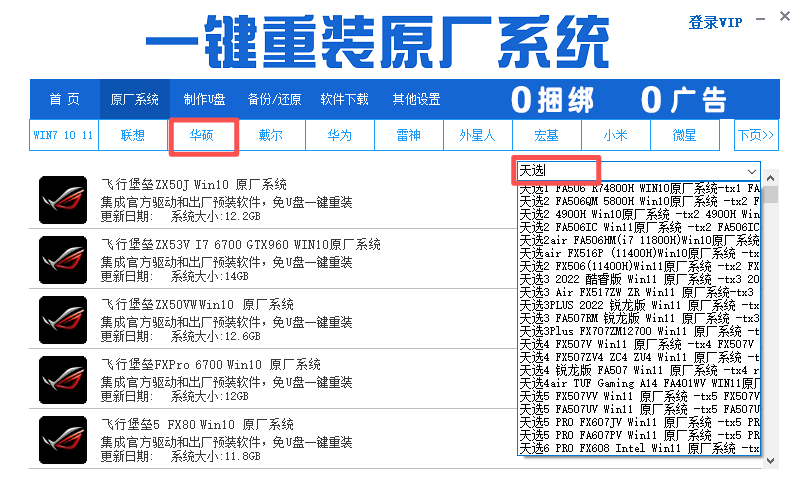Click ROG icon of 飞行堡垒FXPro 6700 entry
The height and width of the screenshot is (496, 808).
point(63,380)
